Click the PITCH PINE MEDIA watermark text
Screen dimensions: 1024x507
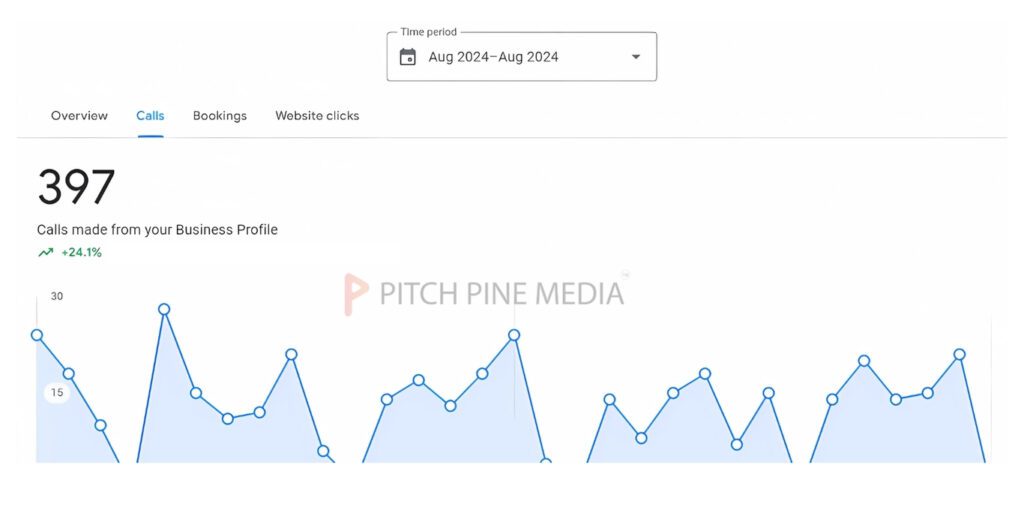501,293
